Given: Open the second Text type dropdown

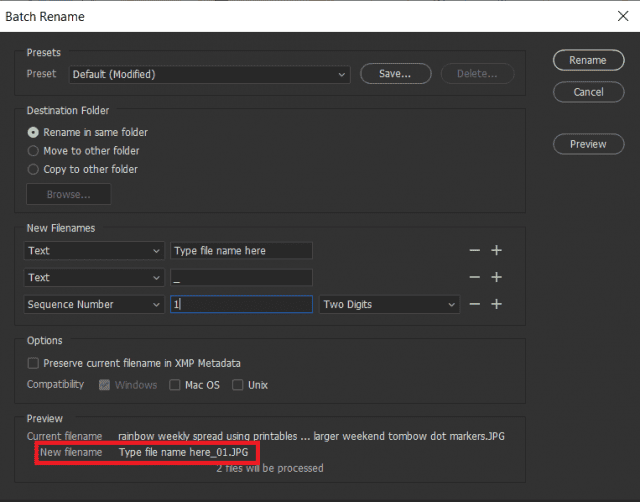Looking at the screenshot, I should pos(94,278).
